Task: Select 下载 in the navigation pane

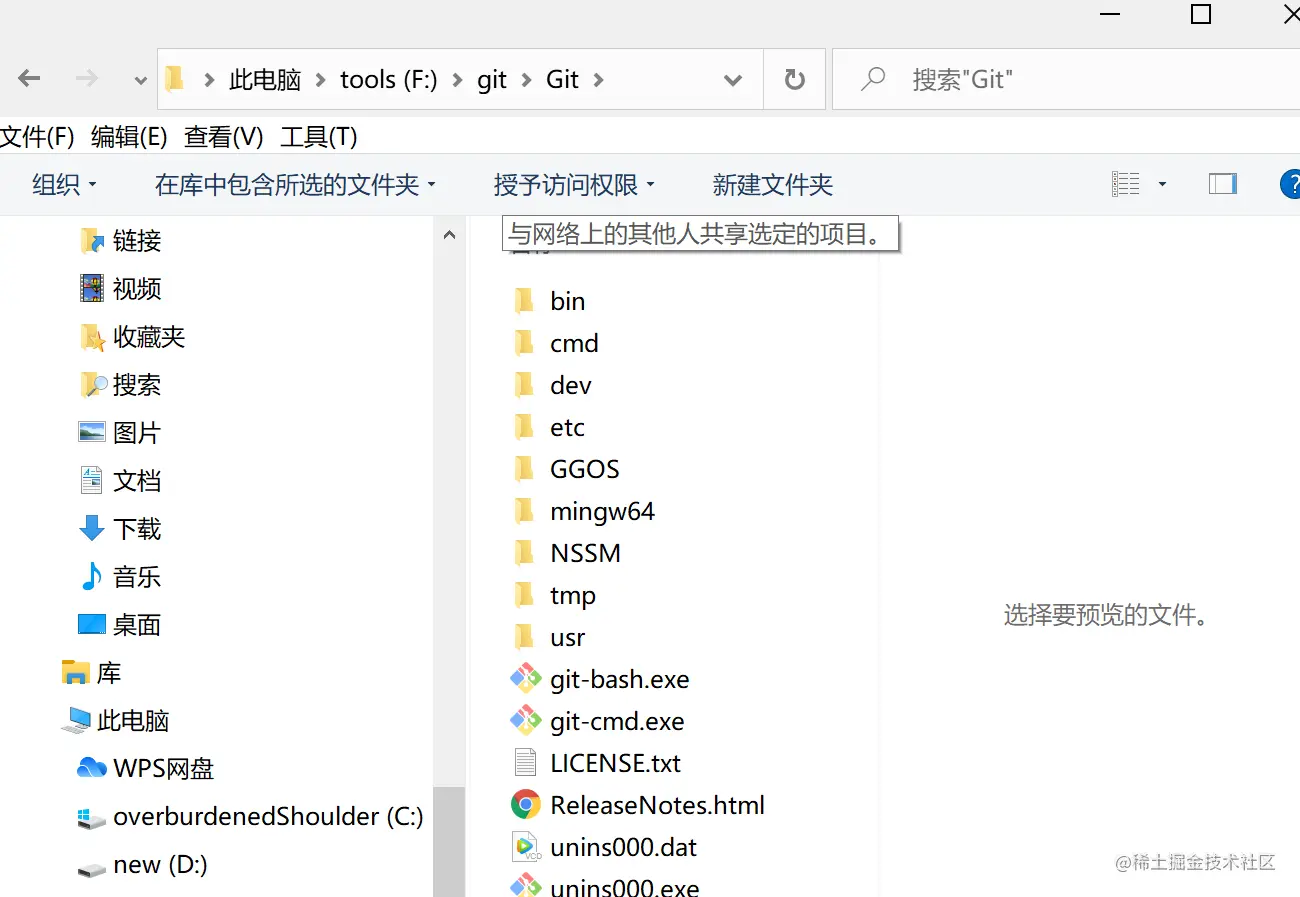Action: [120, 528]
